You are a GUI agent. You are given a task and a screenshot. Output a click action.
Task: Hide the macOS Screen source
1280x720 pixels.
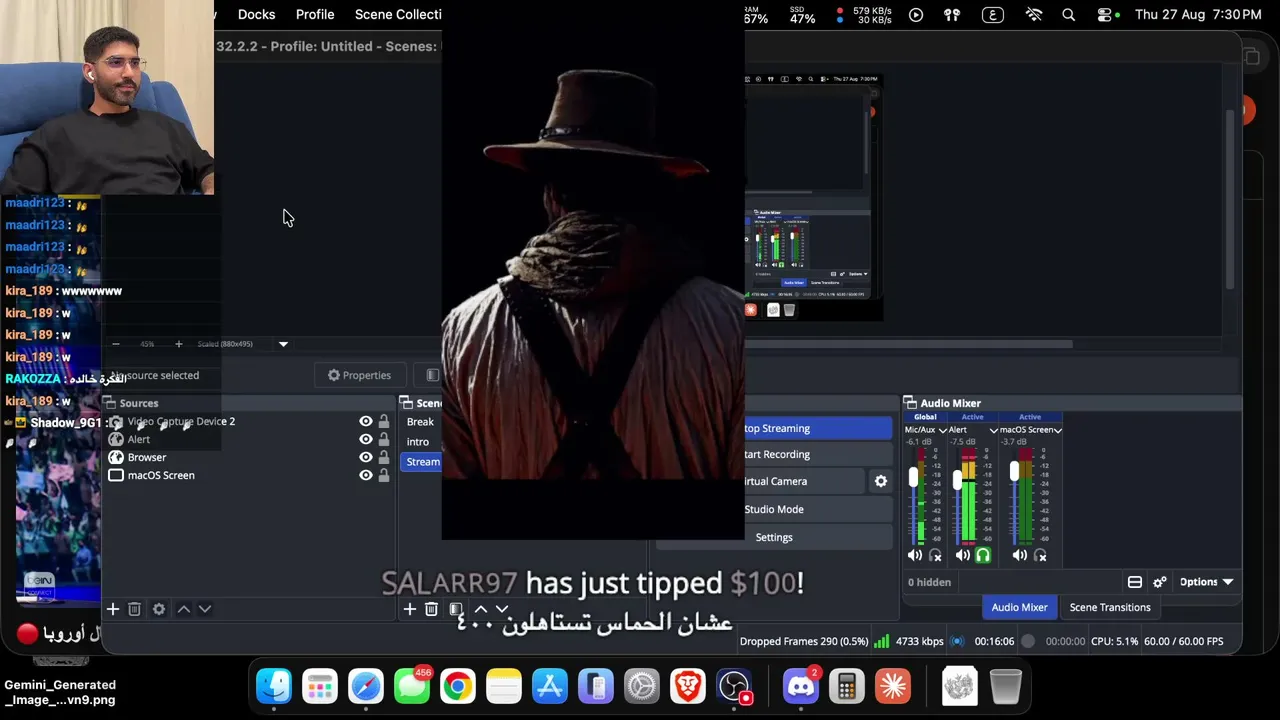[x=366, y=476]
